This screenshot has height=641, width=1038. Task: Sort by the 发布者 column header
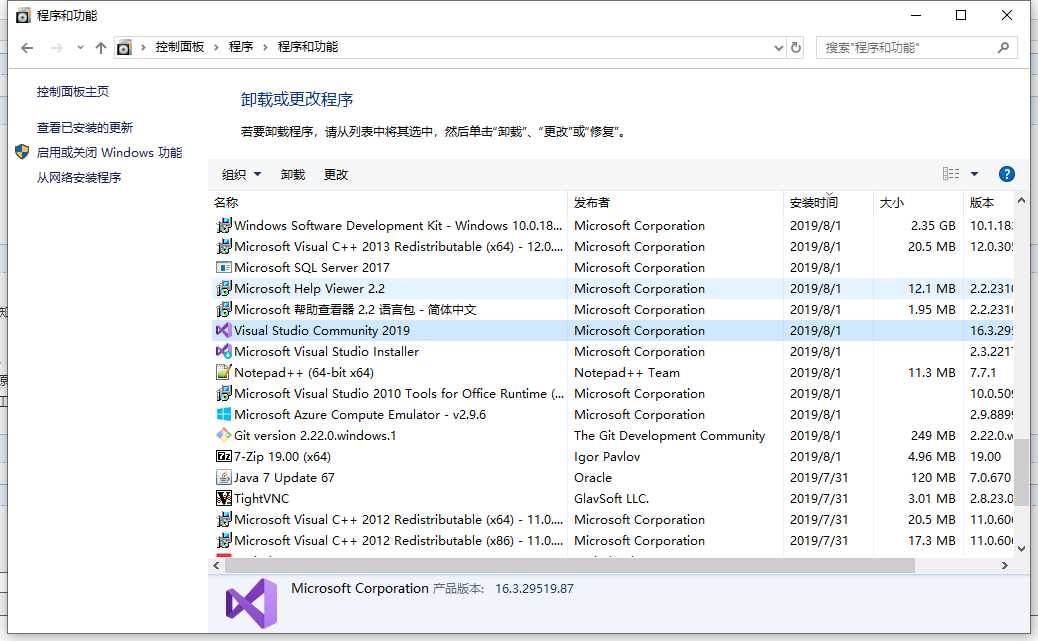click(675, 203)
